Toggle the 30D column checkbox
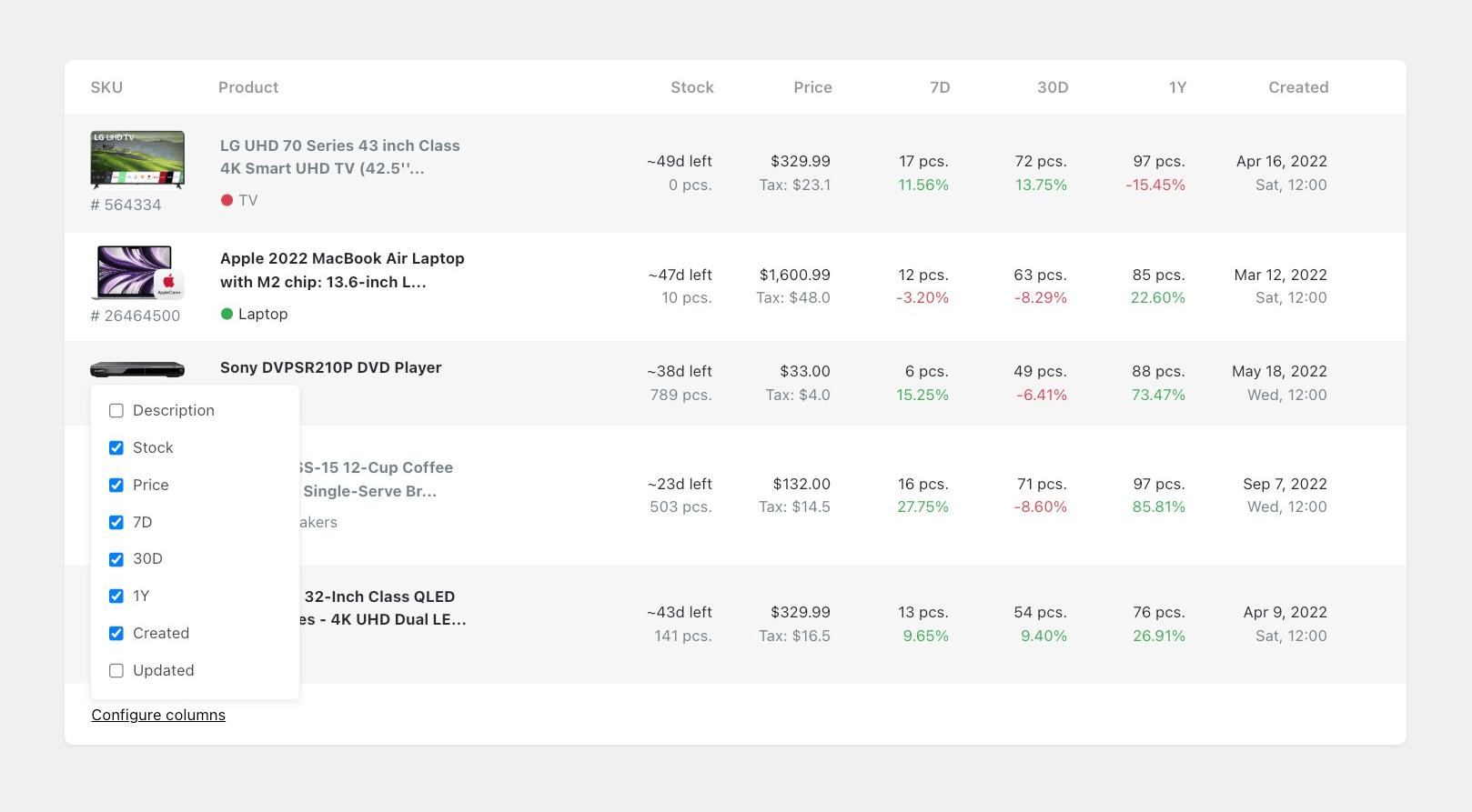Image resolution: width=1472 pixels, height=812 pixels. point(116,559)
